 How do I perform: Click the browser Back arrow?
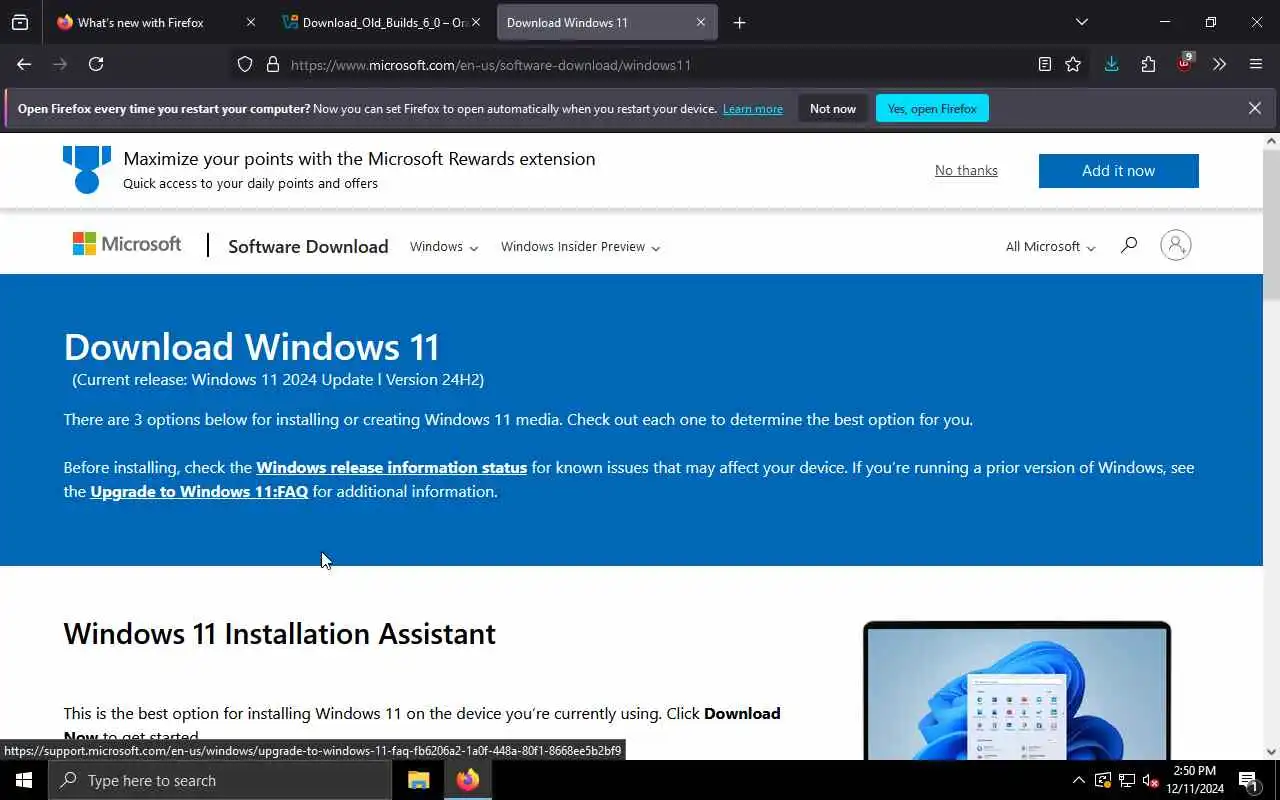[24, 64]
